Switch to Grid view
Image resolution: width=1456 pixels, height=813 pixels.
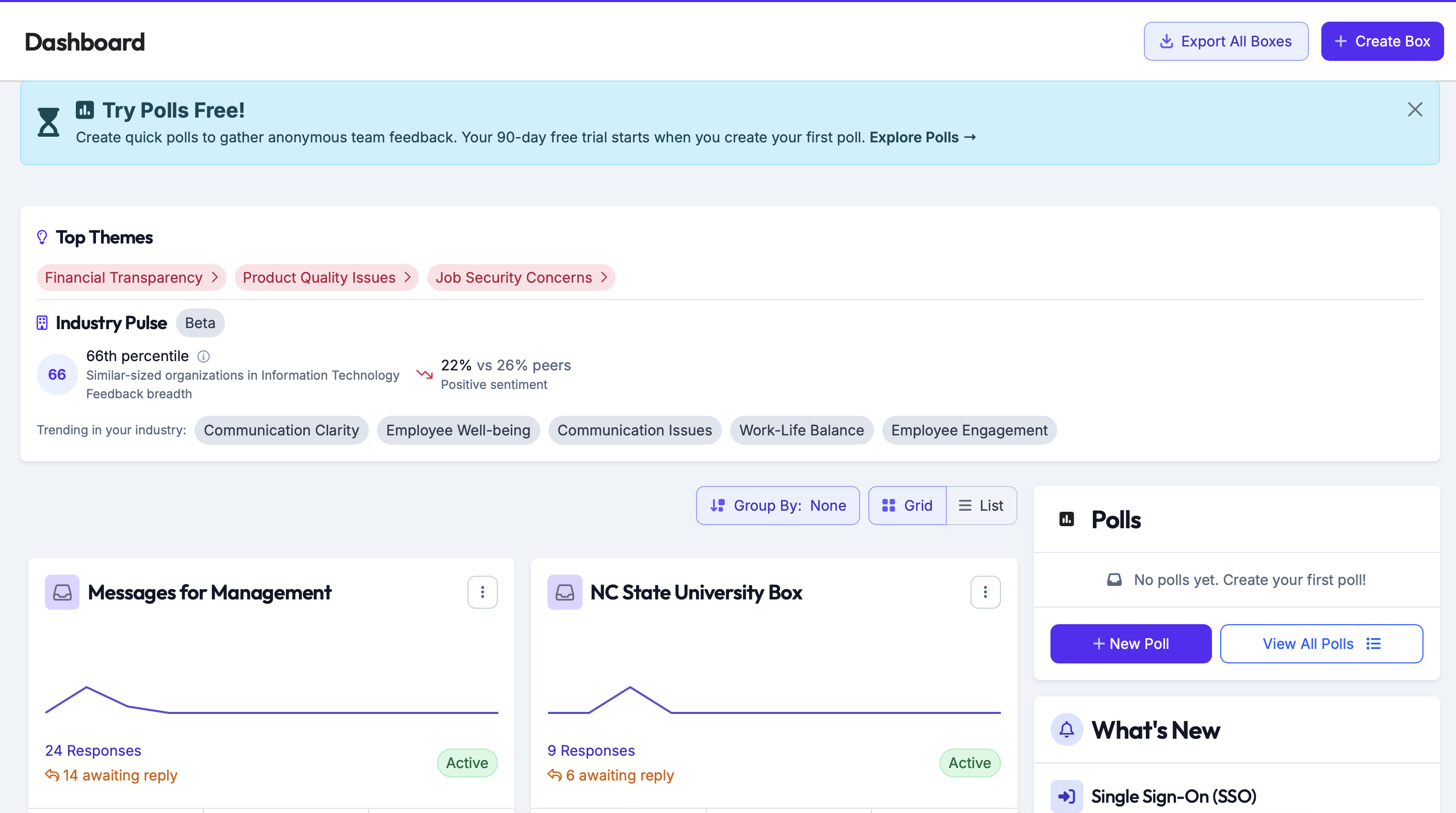click(907, 505)
